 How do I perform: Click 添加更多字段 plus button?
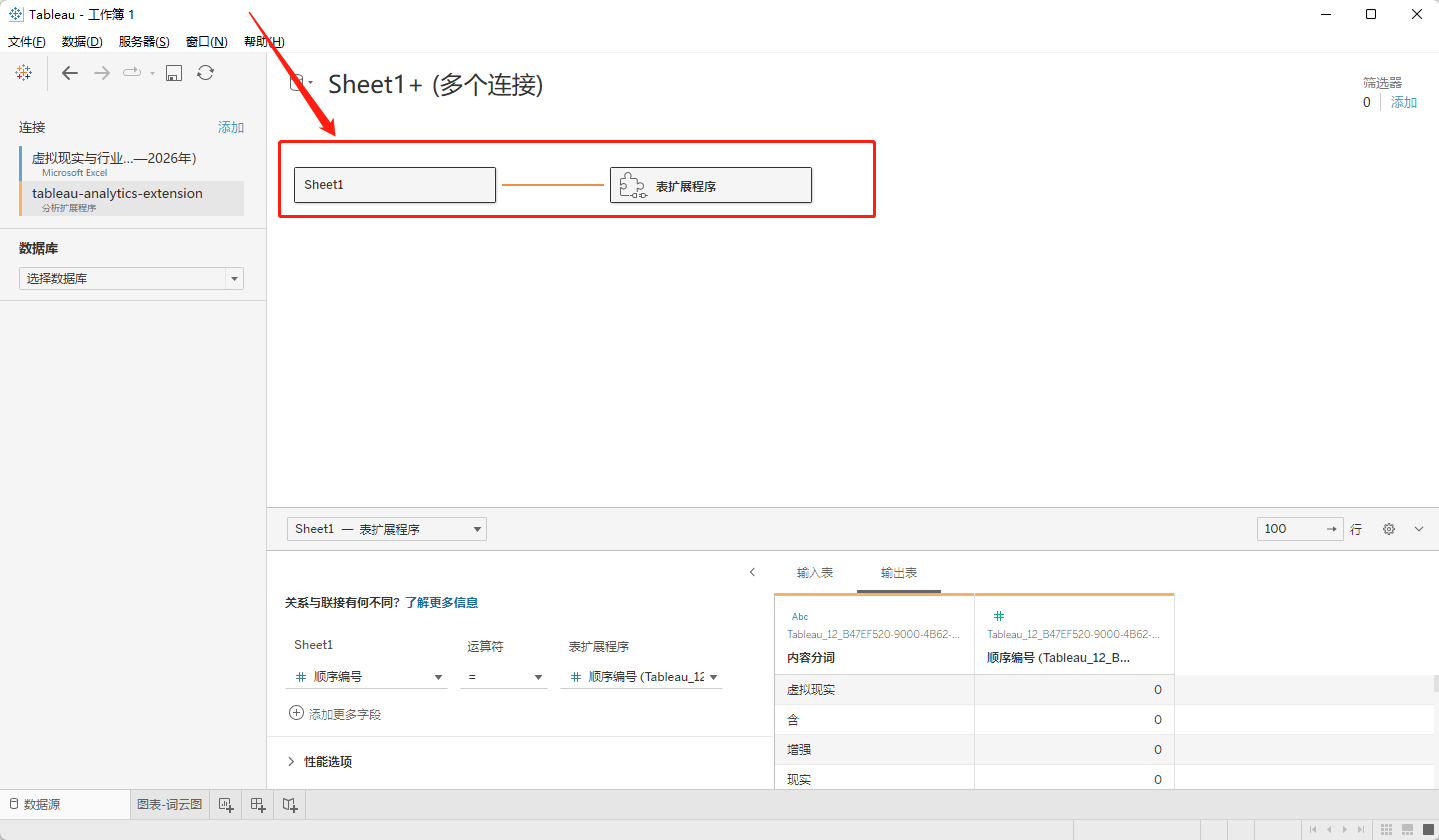(x=296, y=714)
